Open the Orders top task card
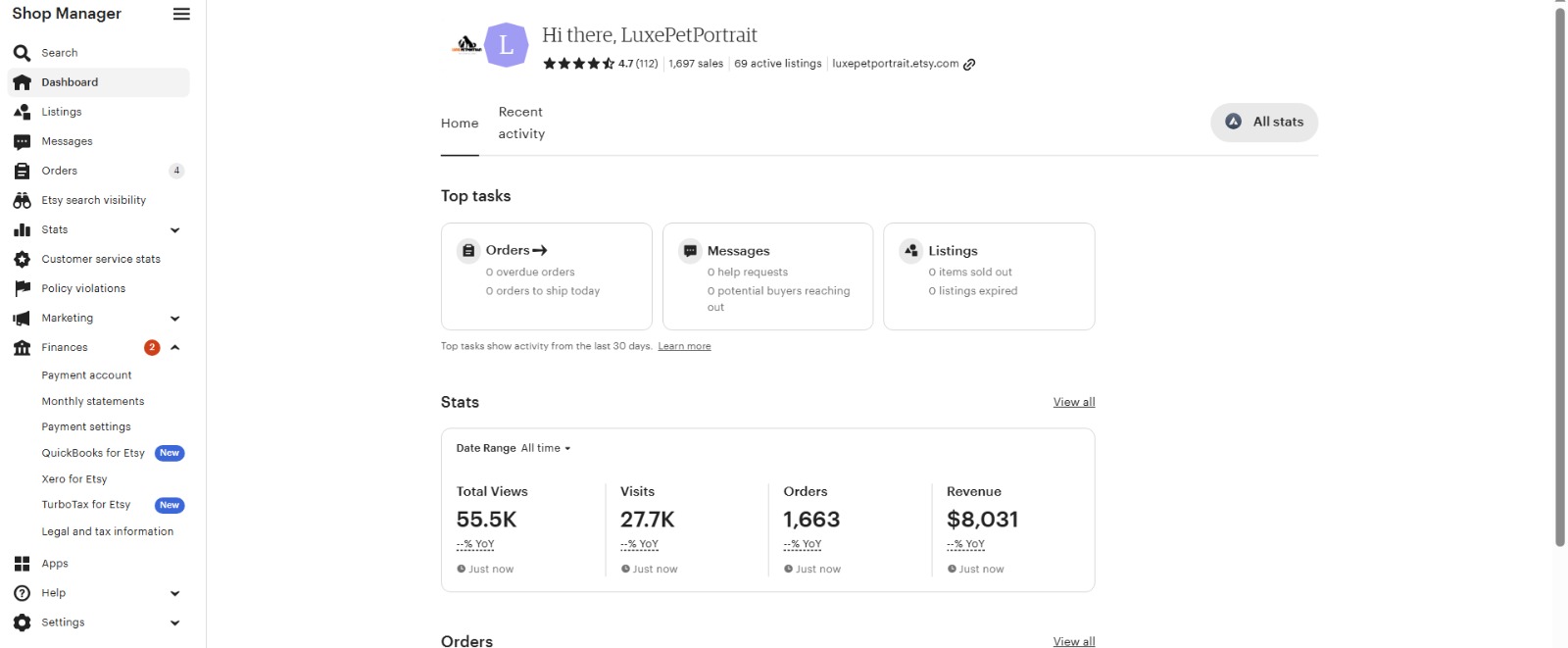Screen dimensions: 1568x648 [547, 276]
